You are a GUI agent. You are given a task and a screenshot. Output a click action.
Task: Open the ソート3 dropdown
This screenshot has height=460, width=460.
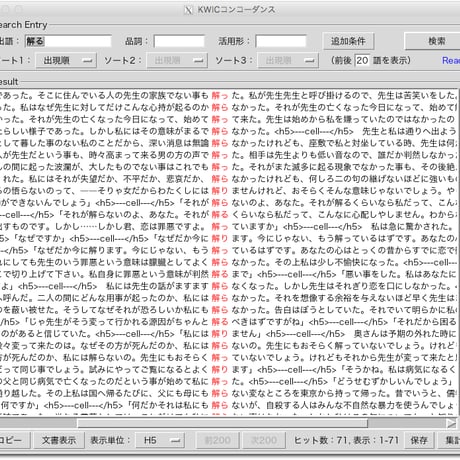coord(288,60)
